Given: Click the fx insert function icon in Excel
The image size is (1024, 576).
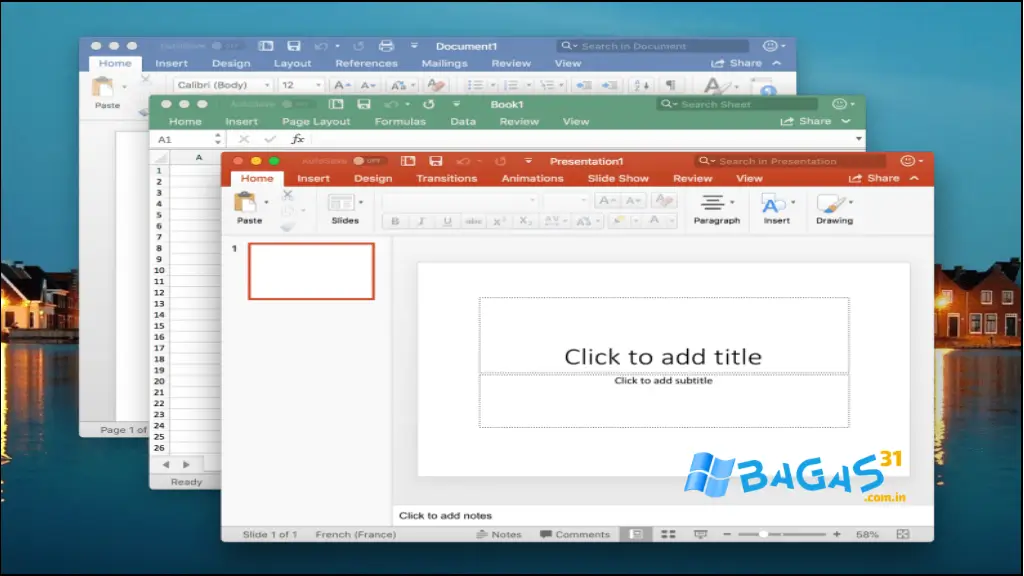Looking at the screenshot, I should pyautogui.click(x=298, y=138).
